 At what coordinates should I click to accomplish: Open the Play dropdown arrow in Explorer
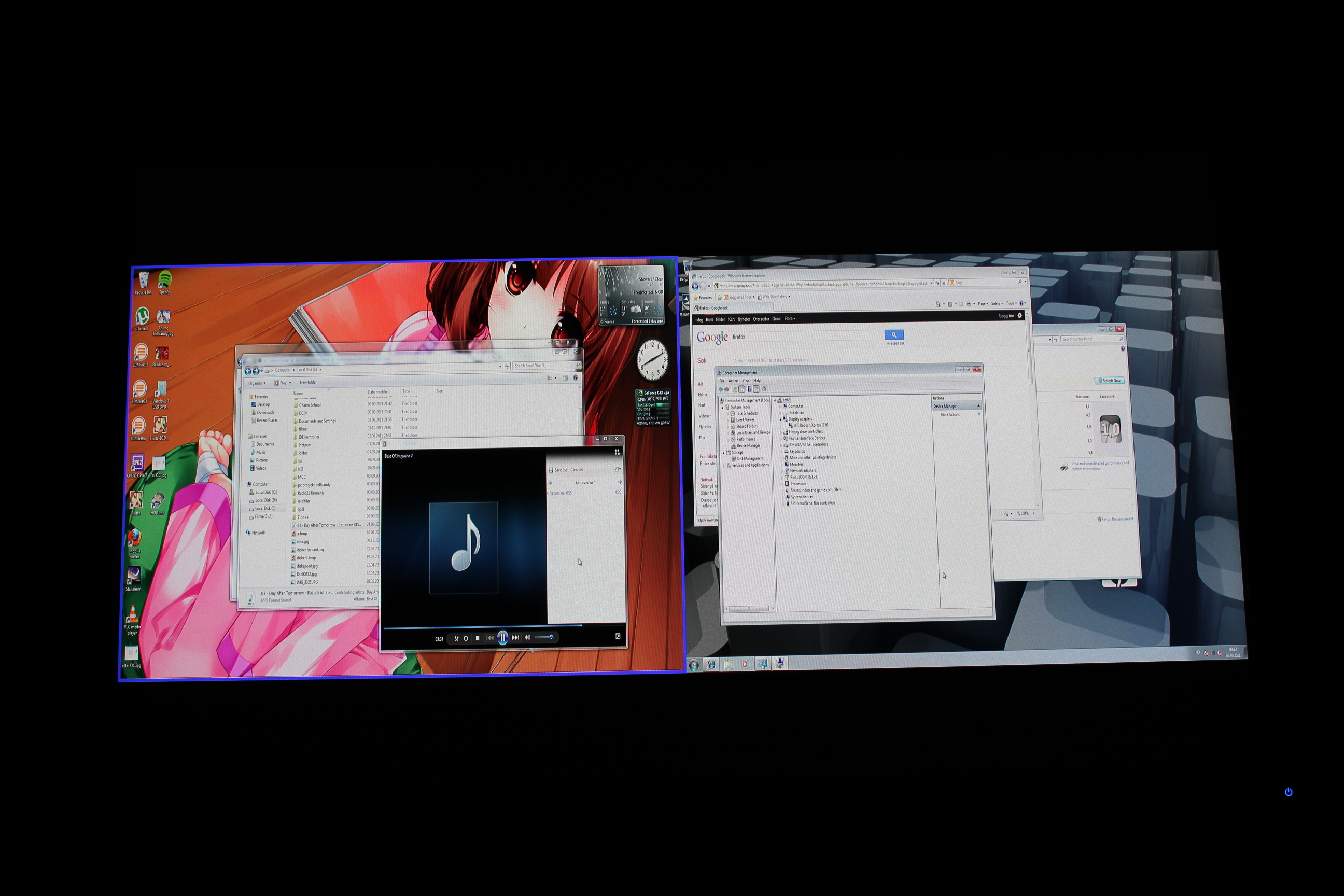coord(290,383)
